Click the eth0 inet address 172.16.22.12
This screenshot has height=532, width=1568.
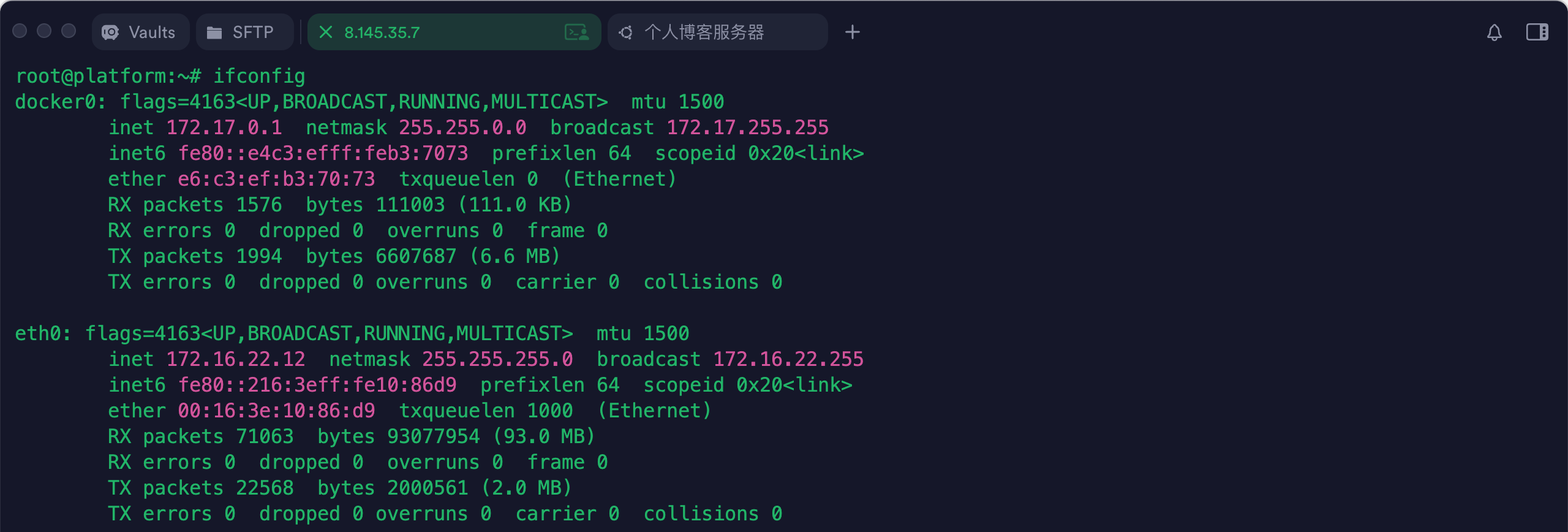pos(236,359)
